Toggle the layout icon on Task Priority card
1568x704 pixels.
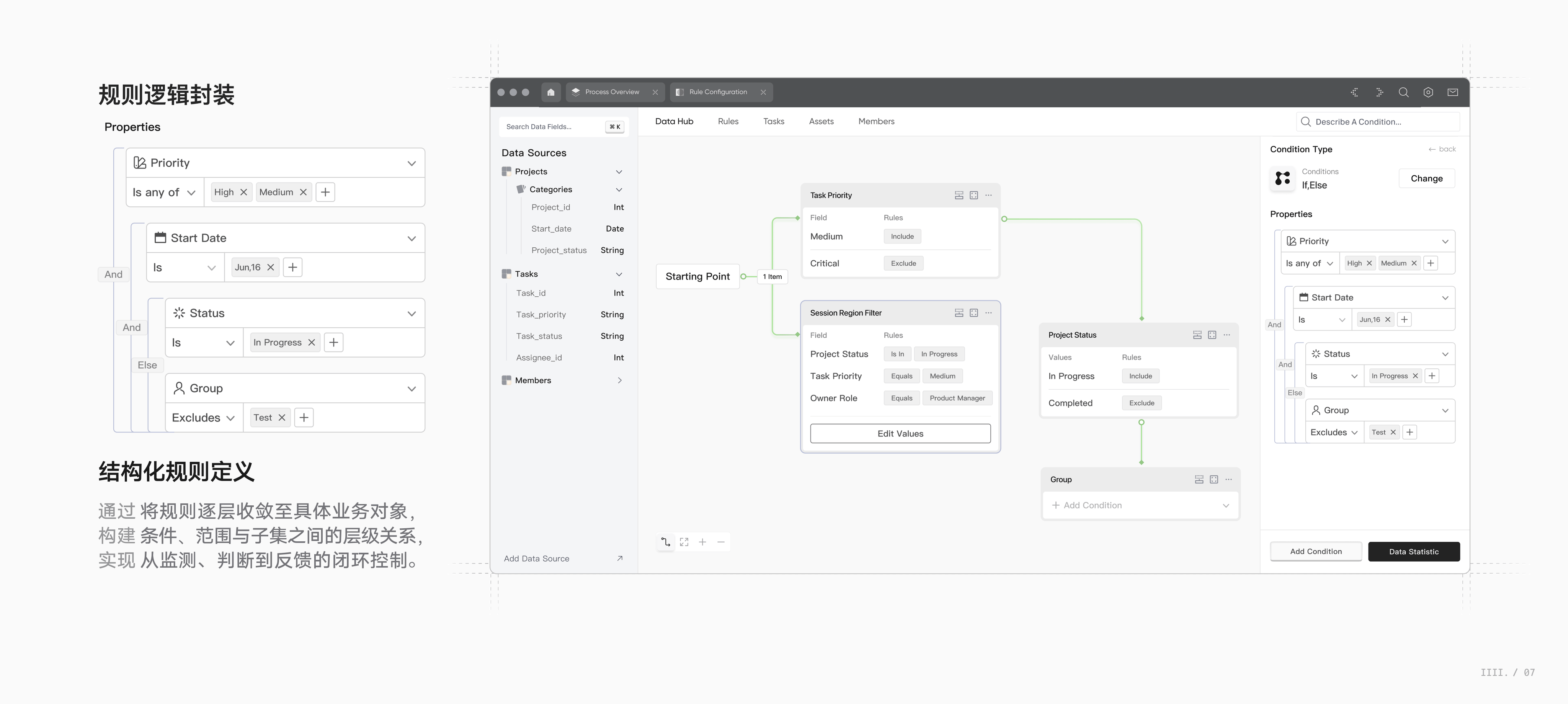pos(959,195)
